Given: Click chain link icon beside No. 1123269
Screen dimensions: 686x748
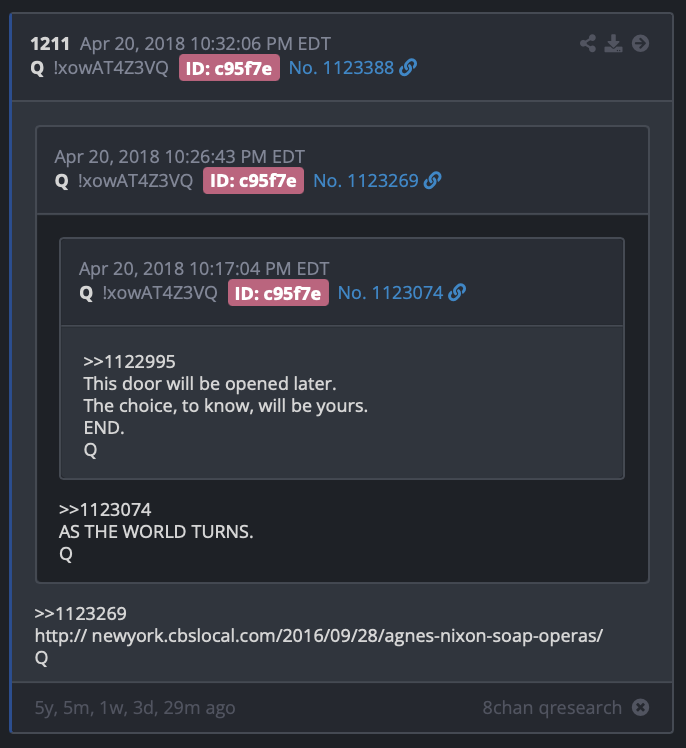Looking at the screenshot, I should pyautogui.click(x=432, y=180).
